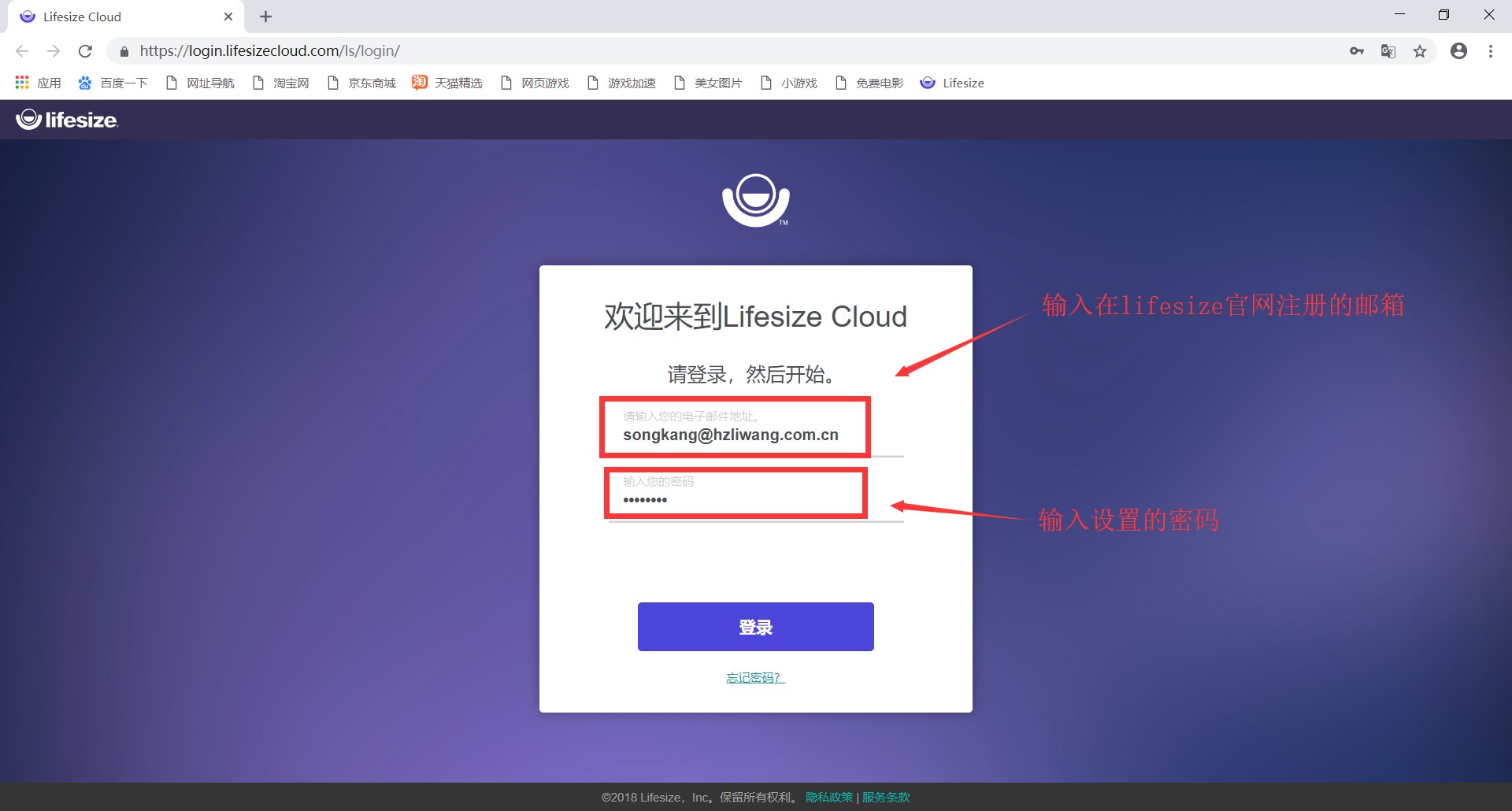Open 京东商城 bookmark

tap(361, 83)
